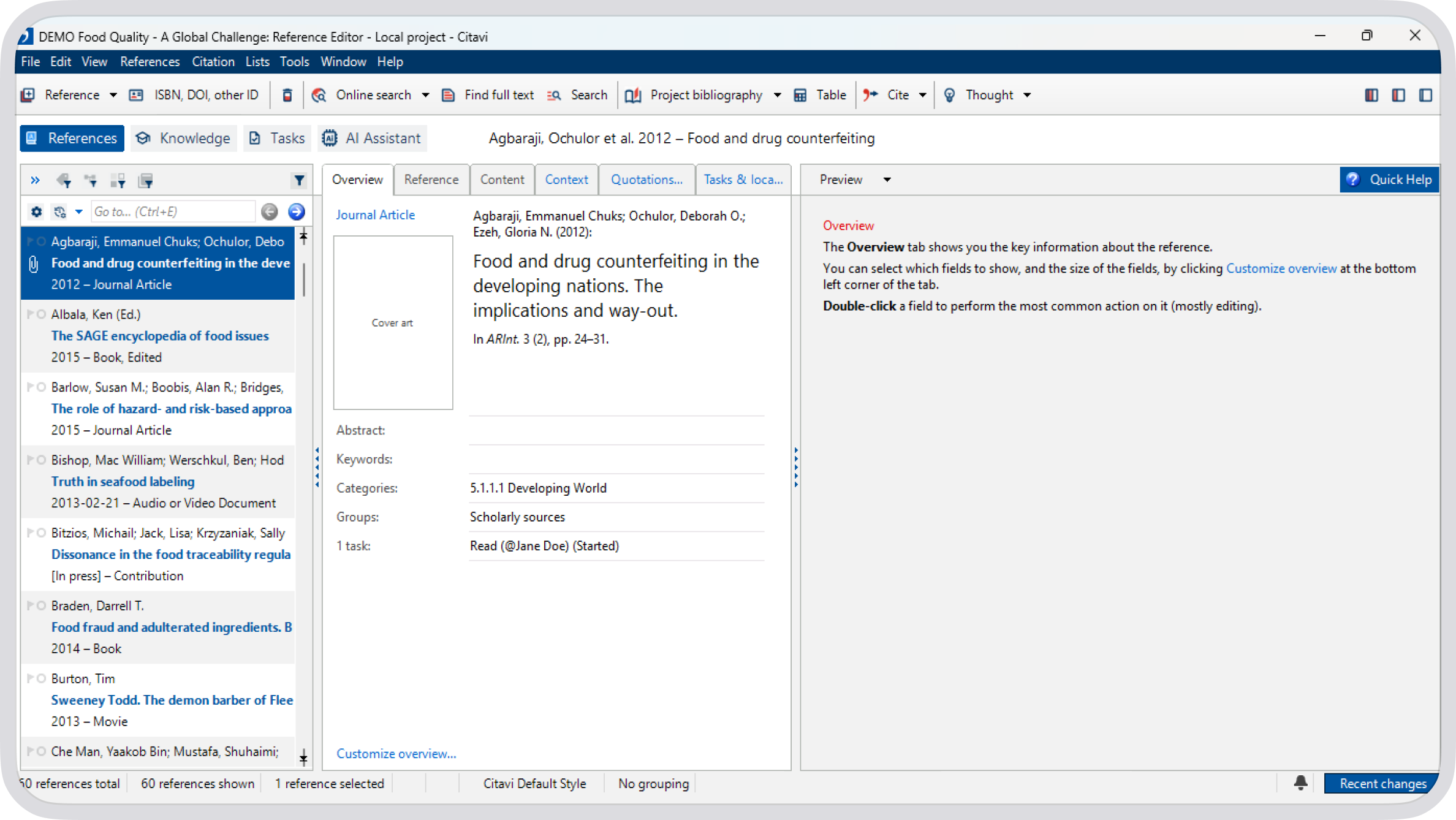This screenshot has width=1456, height=820.
Task: Click the filter funnel icon in reference list
Action: (x=298, y=180)
